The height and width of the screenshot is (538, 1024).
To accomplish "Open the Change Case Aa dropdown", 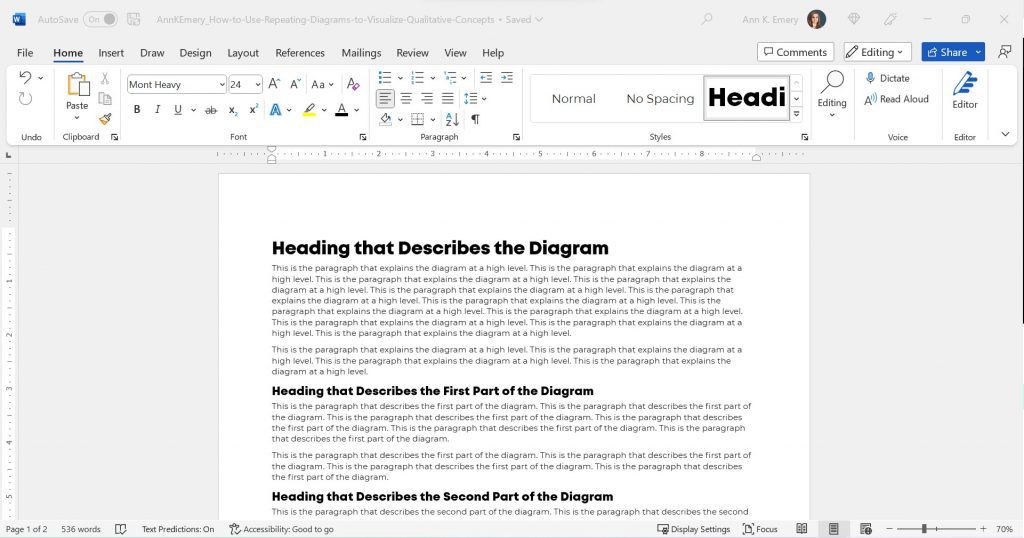I will click(x=322, y=84).
